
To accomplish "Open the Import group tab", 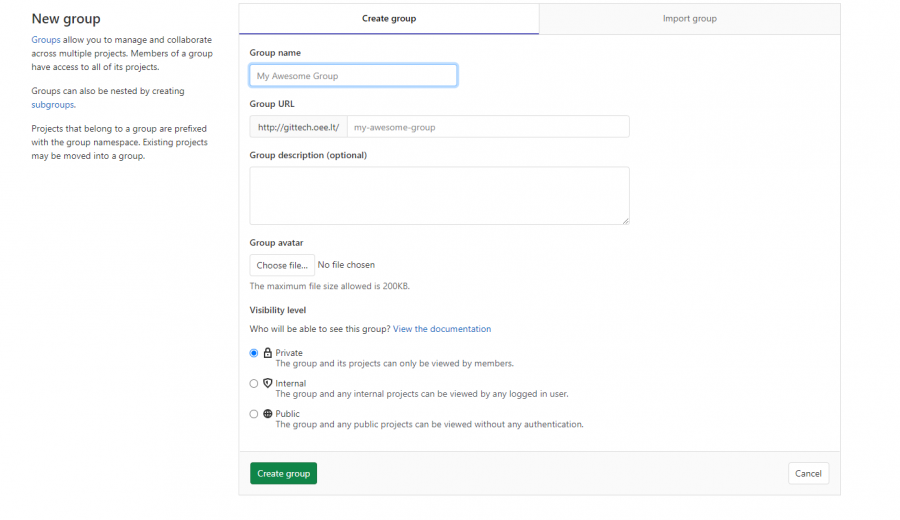I will pyautogui.click(x=689, y=19).
